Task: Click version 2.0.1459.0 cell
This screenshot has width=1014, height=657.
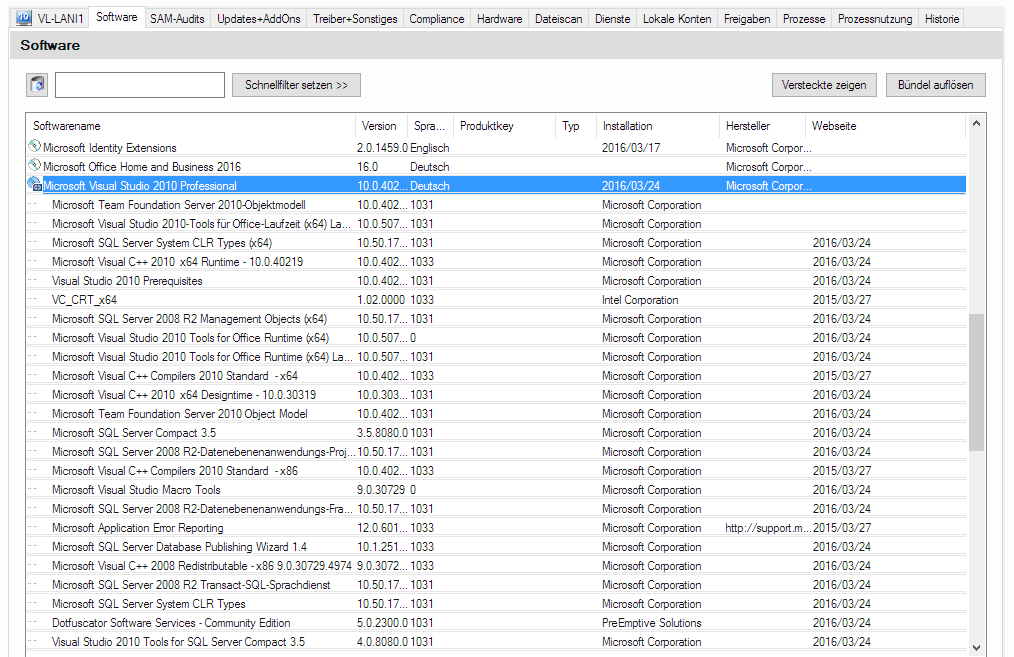Action: click(x=382, y=147)
